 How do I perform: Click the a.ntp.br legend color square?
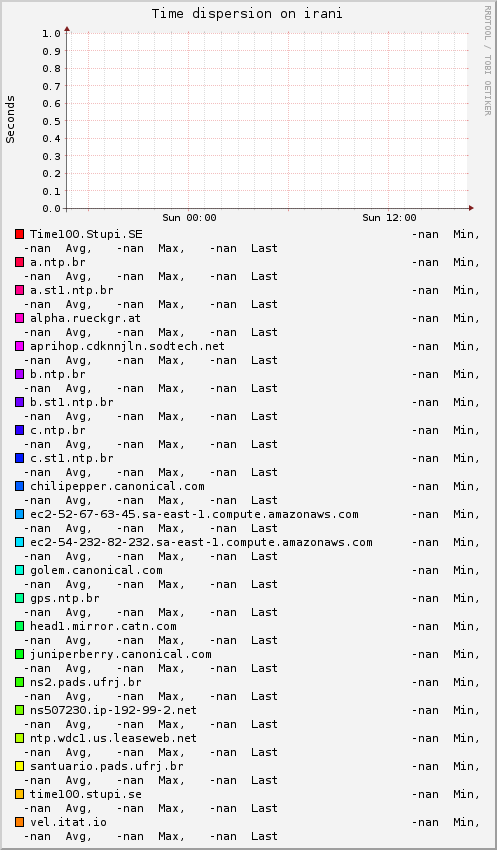point(20,262)
